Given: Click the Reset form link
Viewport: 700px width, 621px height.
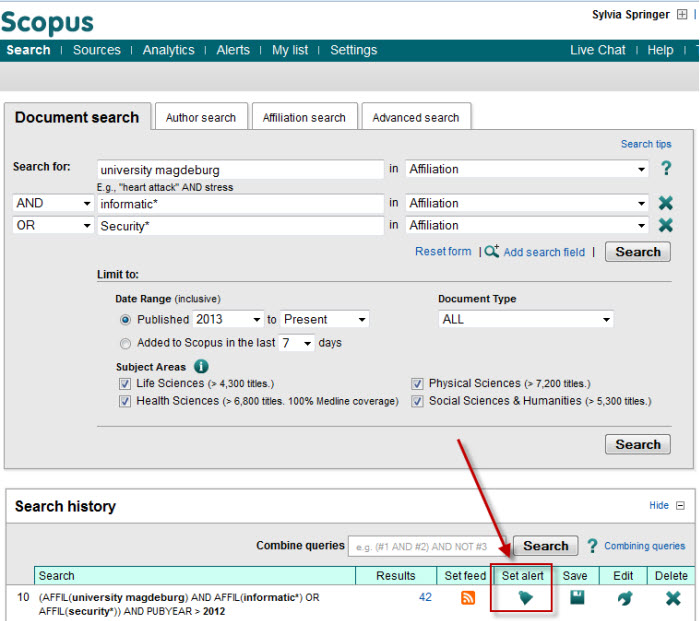Looking at the screenshot, I should click(443, 251).
